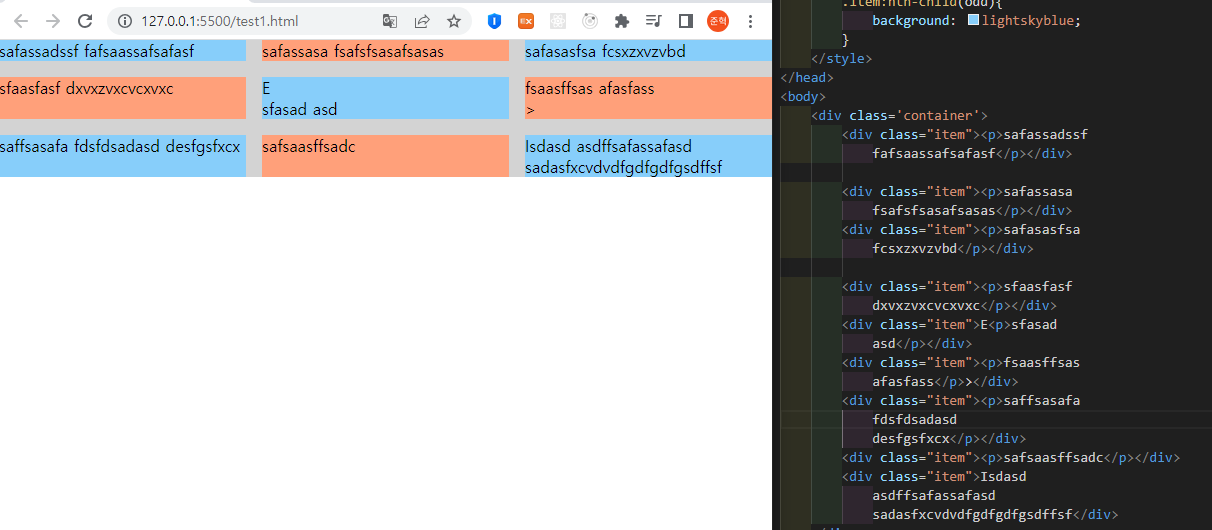The image size is (1212, 530).
Task: Click grid item 'safassasa fsafsfsasafsasas'
Action: coord(385,51)
